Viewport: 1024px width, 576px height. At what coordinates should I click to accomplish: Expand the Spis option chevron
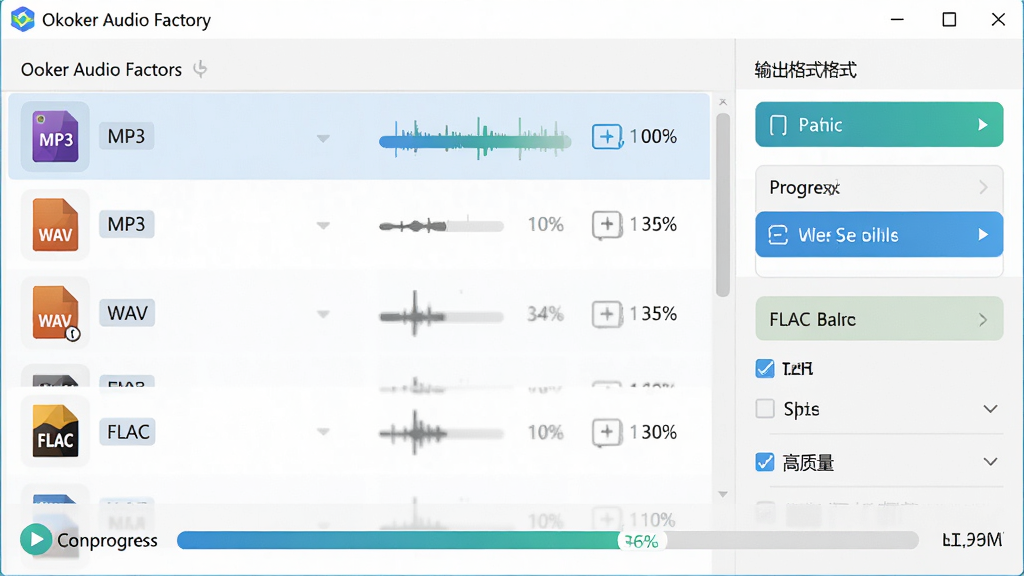click(990, 409)
